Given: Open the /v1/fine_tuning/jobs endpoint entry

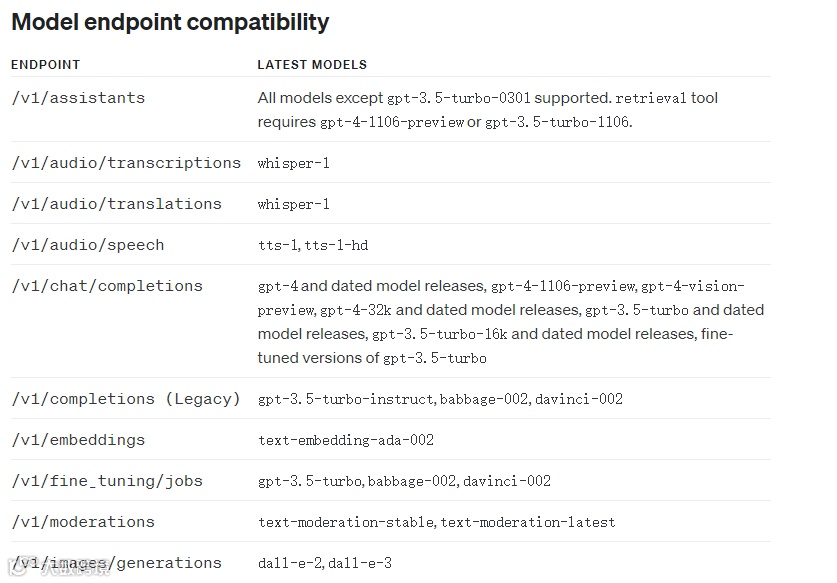Looking at the screenshot, I should [107, 481].
